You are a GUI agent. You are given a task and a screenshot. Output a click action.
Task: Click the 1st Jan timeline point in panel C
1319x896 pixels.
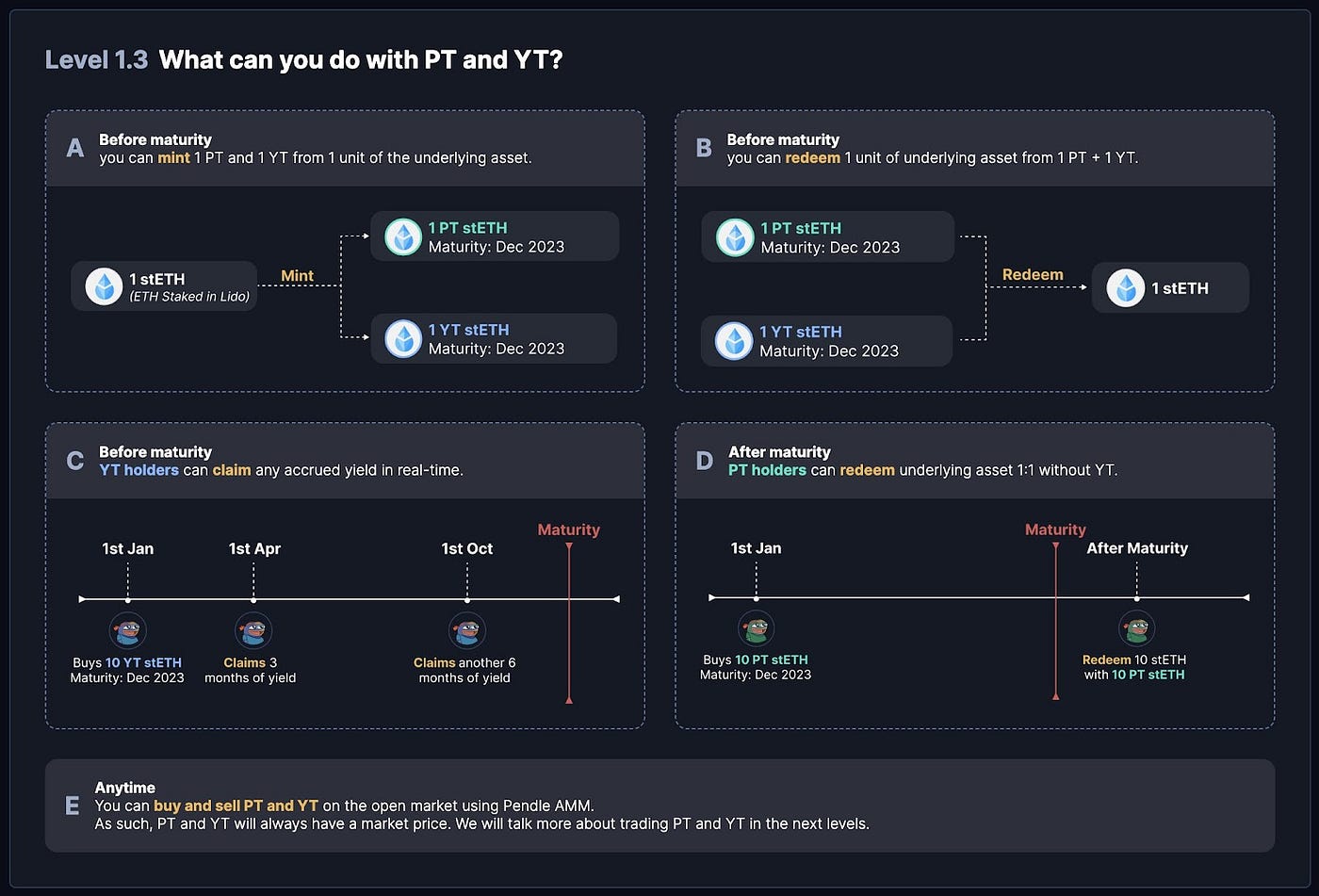coord(127,599)
